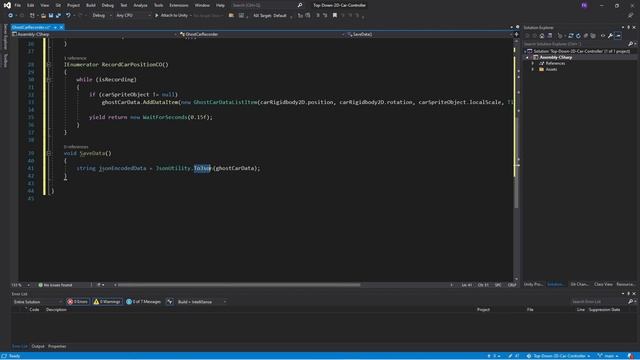Expand the Assets folder node
The image size is (640, 360).
[x=533, y=69]
